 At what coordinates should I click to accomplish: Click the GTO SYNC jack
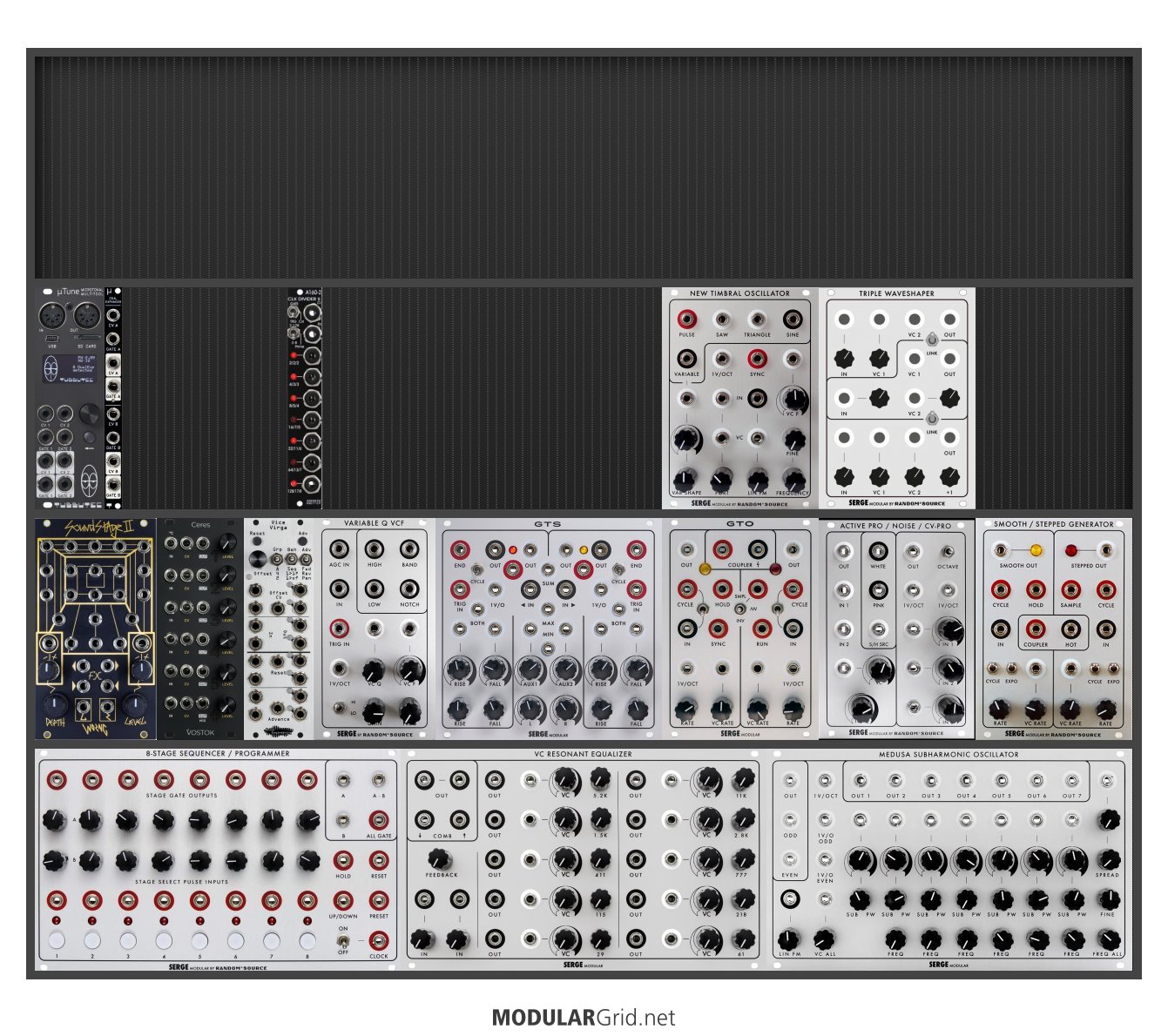719,629
